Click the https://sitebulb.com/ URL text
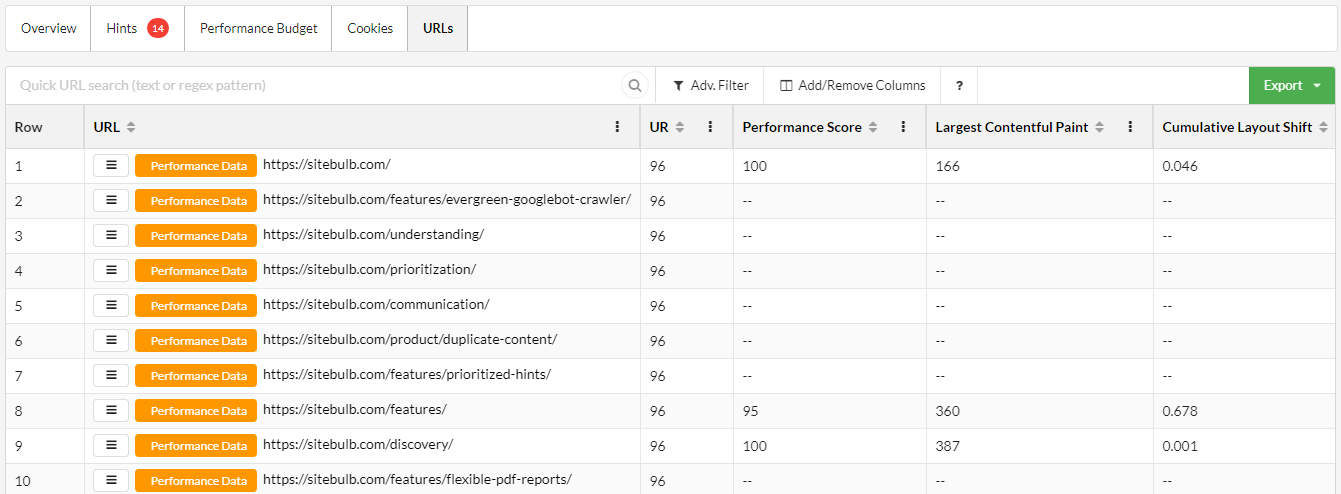The height and width of the screenshot is (494, 1341). click(x=327, y=164)
